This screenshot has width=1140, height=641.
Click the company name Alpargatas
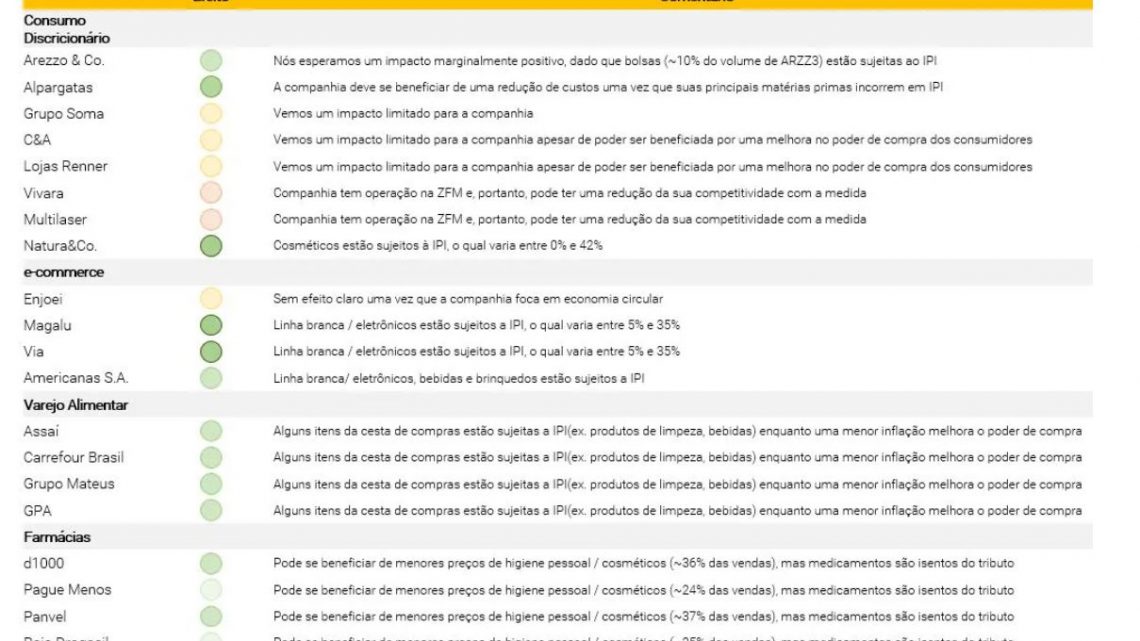(x=58, y=87)
